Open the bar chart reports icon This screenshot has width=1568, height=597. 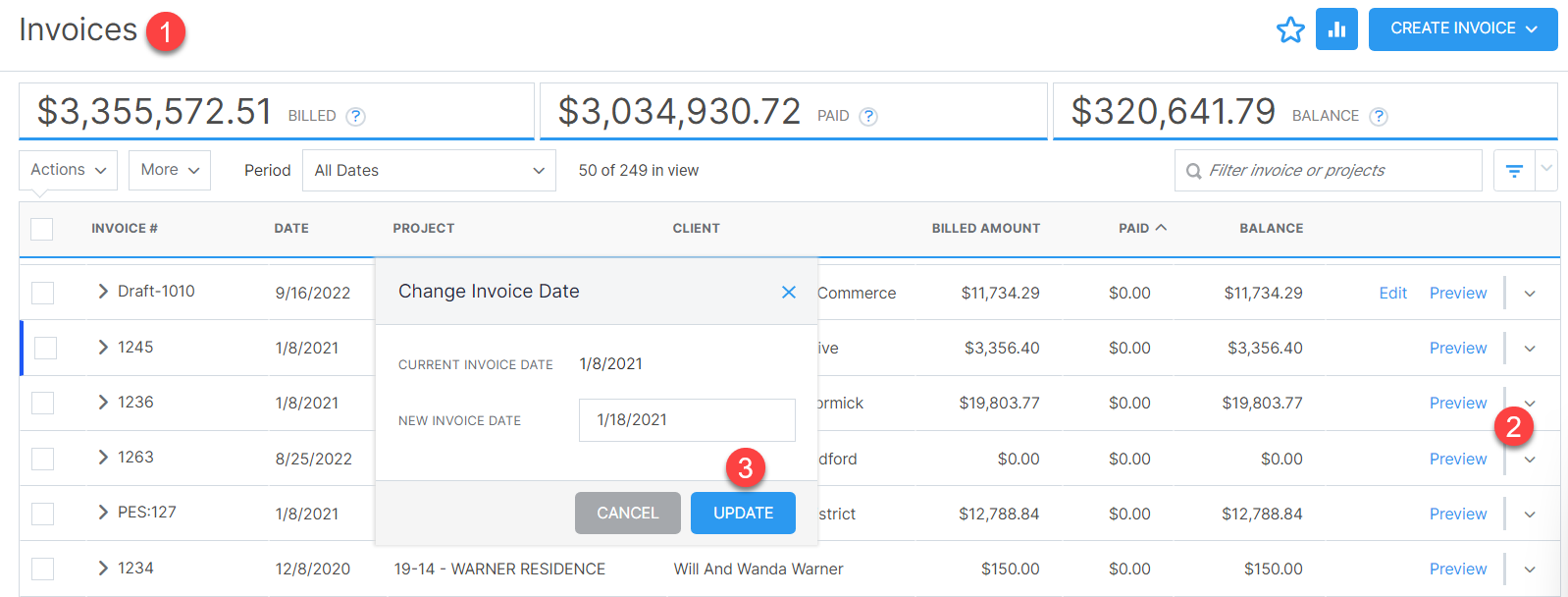pos(1336,29)
